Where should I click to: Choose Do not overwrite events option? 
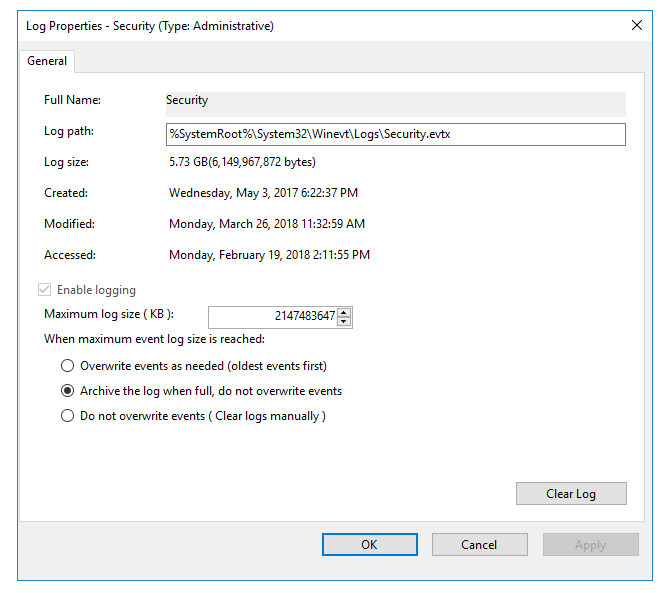(67, 416)
